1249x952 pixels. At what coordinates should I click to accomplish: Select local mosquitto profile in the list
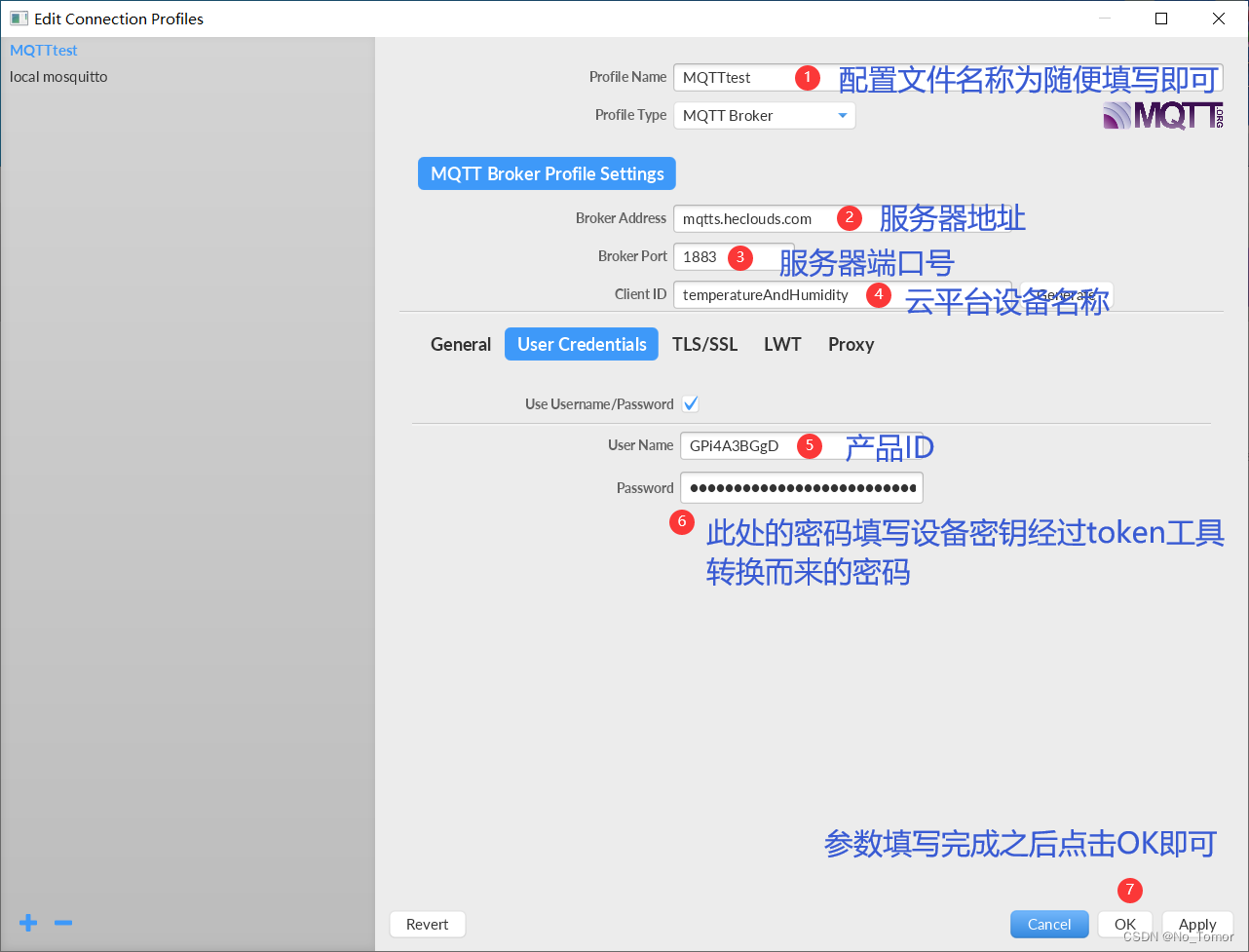(58, 76)
